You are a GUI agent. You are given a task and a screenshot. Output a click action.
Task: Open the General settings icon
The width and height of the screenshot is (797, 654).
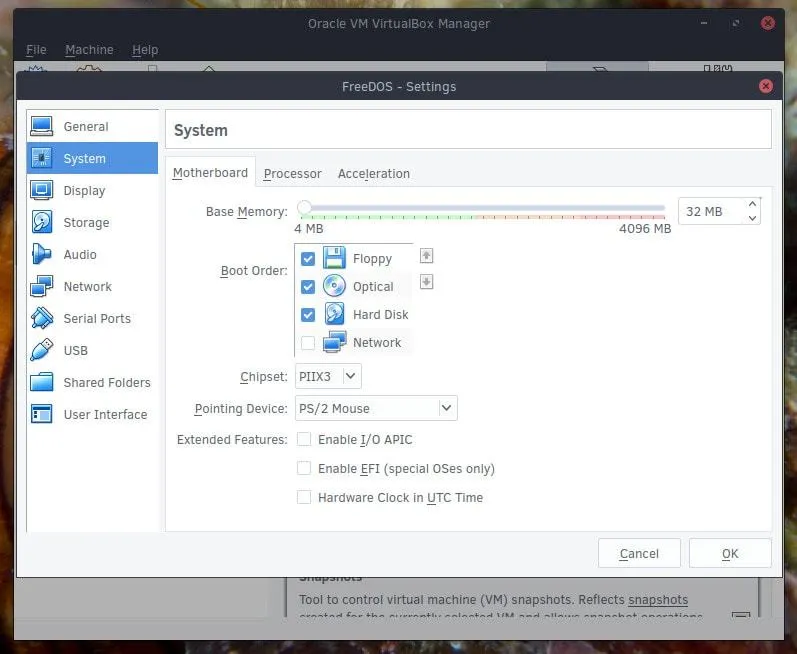click(42, 127)
